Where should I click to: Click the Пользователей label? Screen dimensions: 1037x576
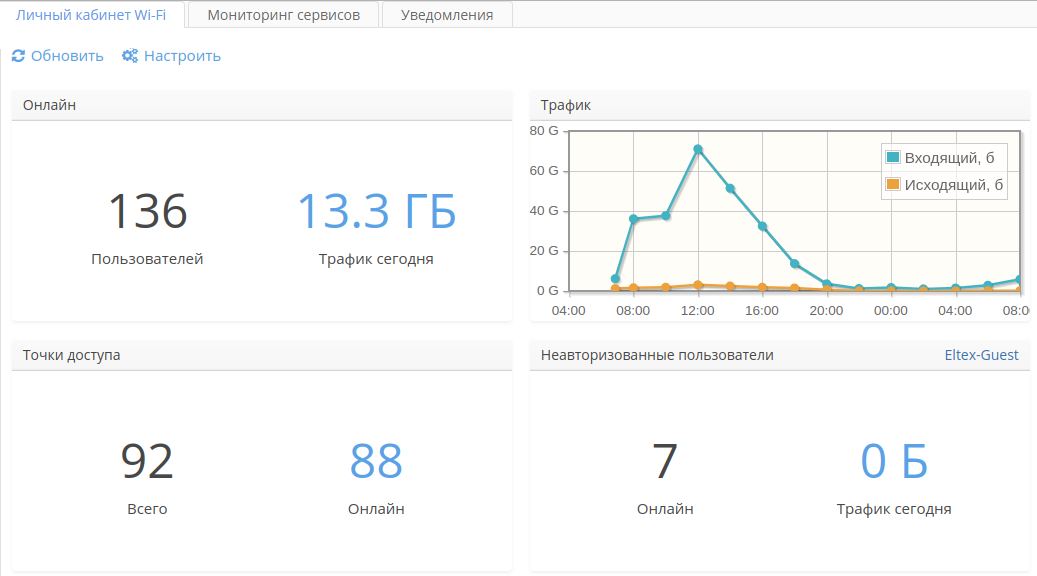pyautogui.click(x=147, y=259)
